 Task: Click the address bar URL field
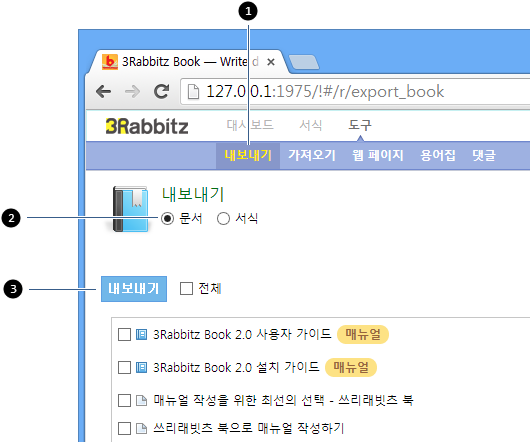coord(356,92)
